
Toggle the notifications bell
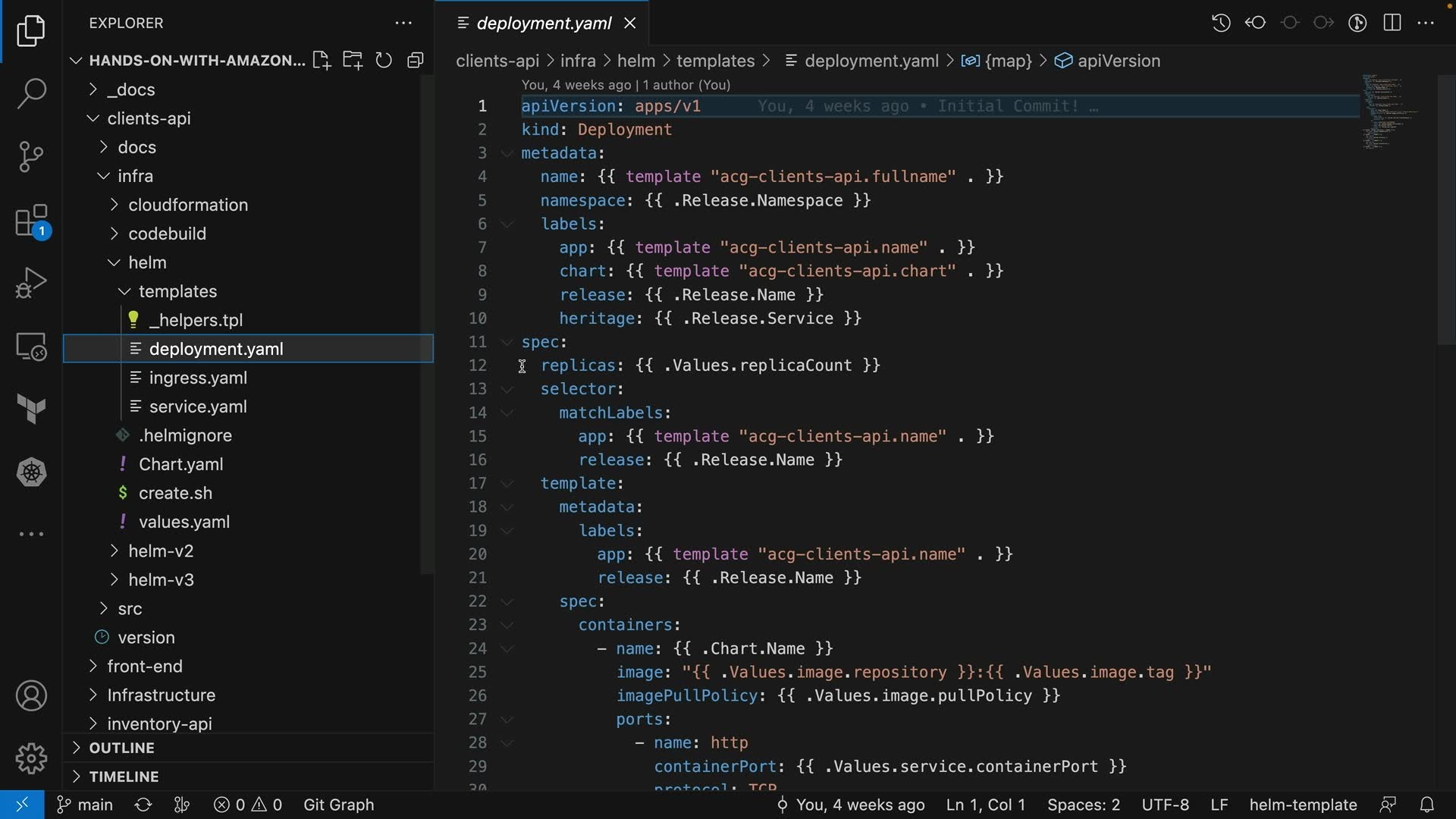(1426, 805)
